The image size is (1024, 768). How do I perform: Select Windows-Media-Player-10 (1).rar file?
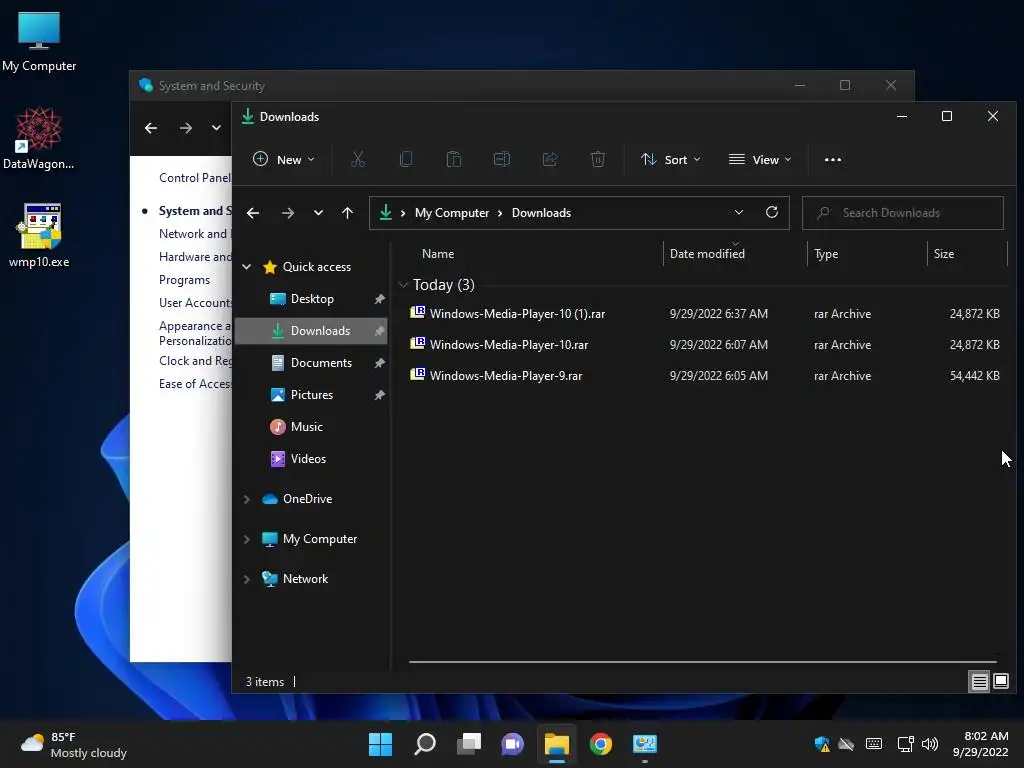coord(705,314)
